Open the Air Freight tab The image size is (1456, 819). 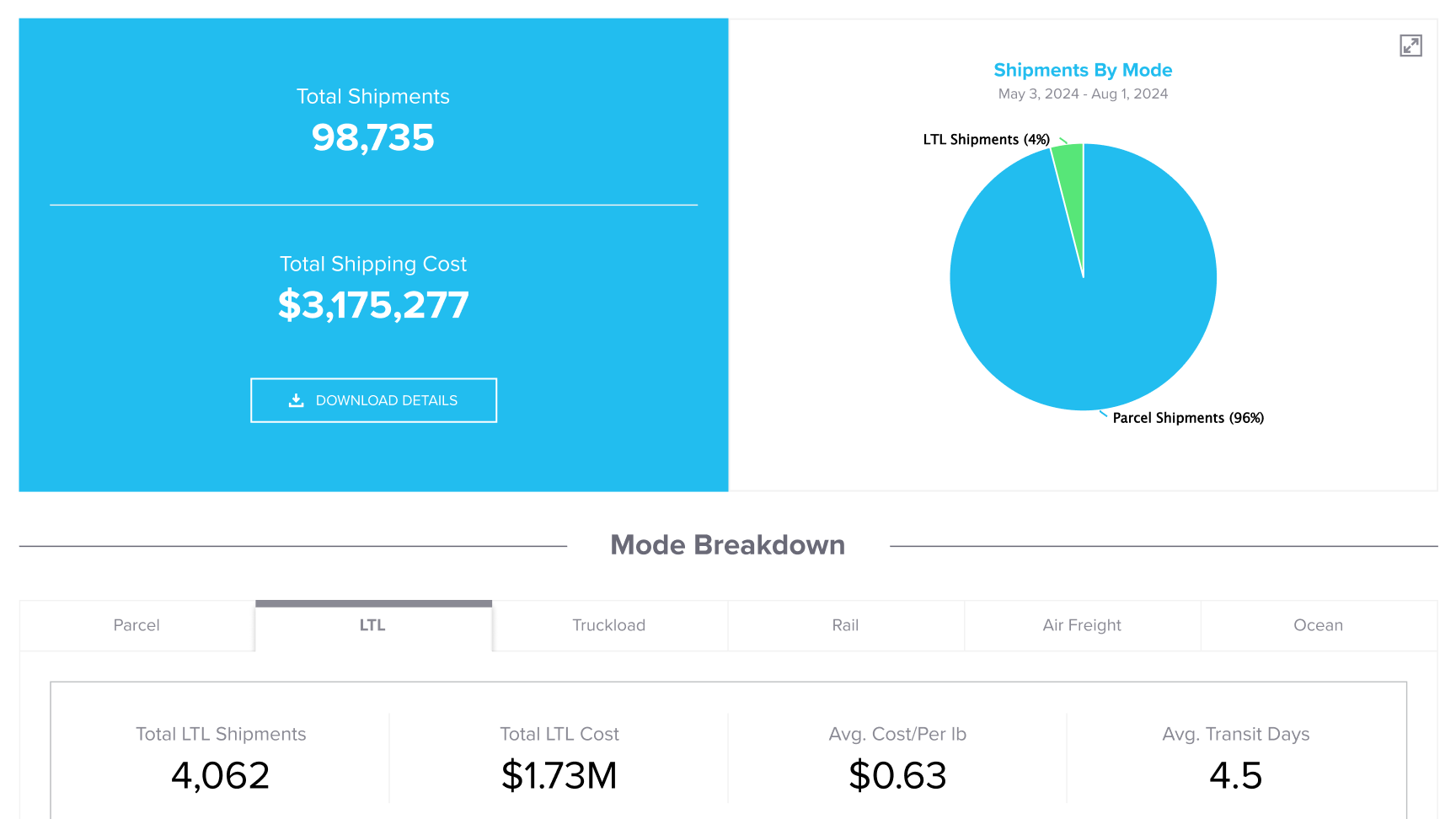click(1082, 625)
